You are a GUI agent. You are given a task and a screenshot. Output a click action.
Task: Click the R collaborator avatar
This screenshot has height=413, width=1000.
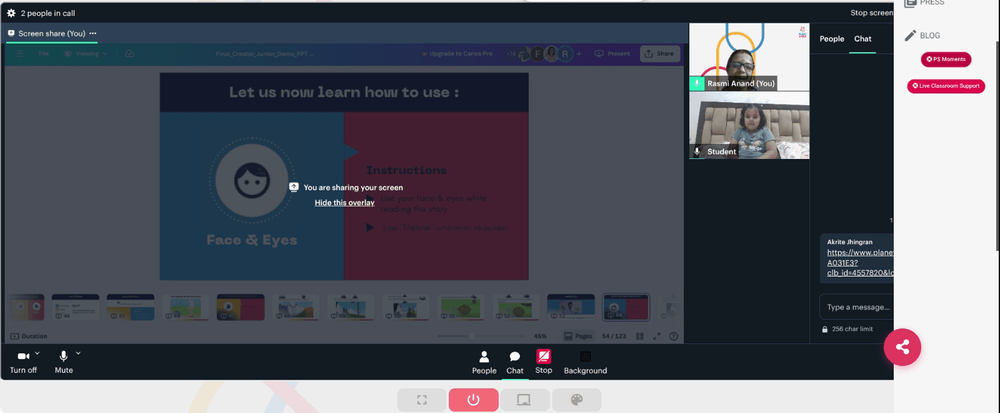(x=565, y=54)
